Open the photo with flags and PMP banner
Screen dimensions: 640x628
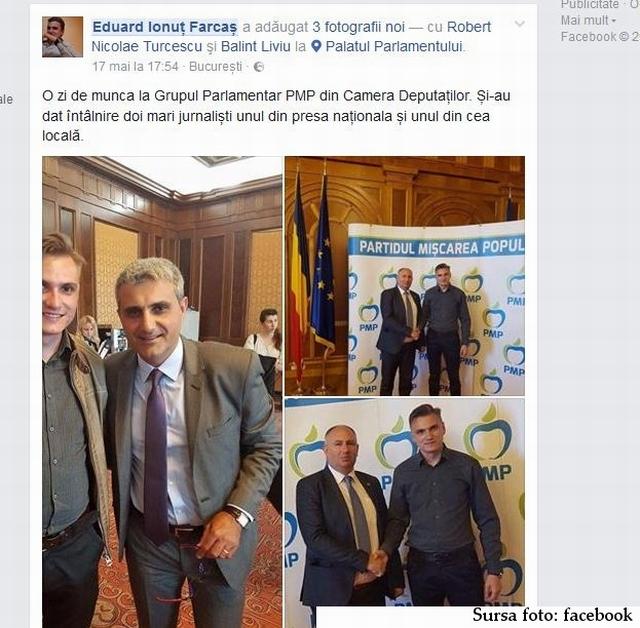click(405, 276)
